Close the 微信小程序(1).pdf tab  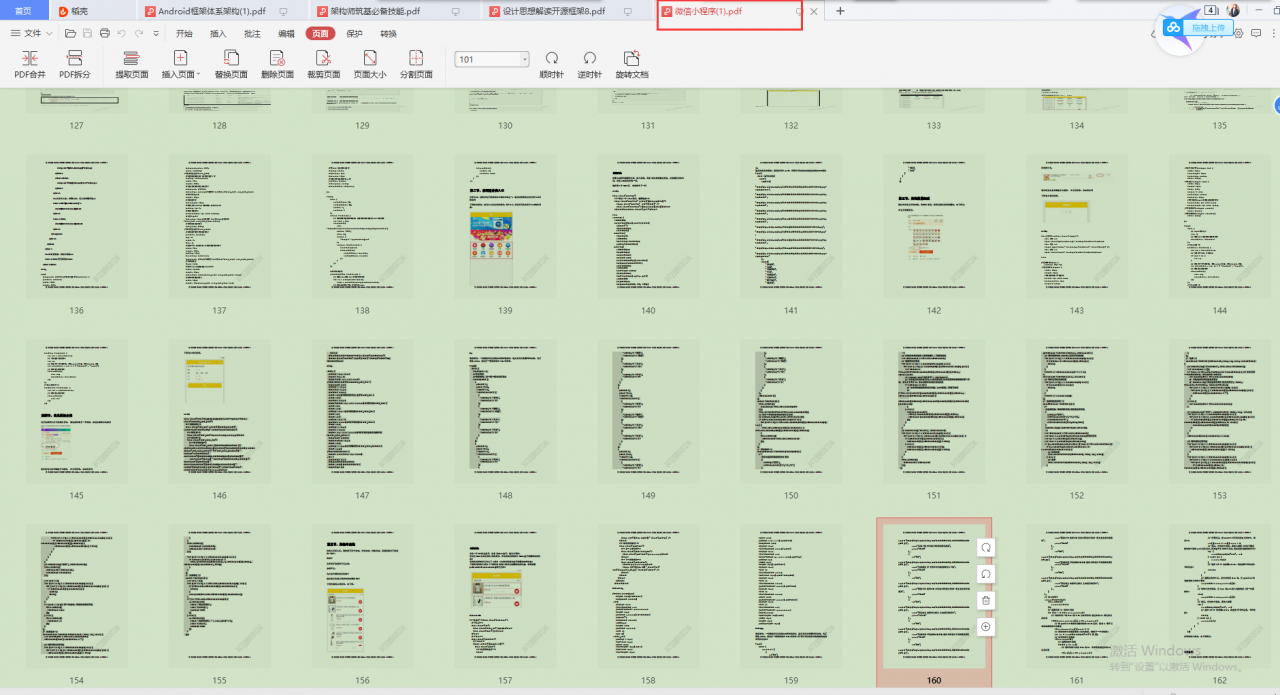[x=813, y=11]
